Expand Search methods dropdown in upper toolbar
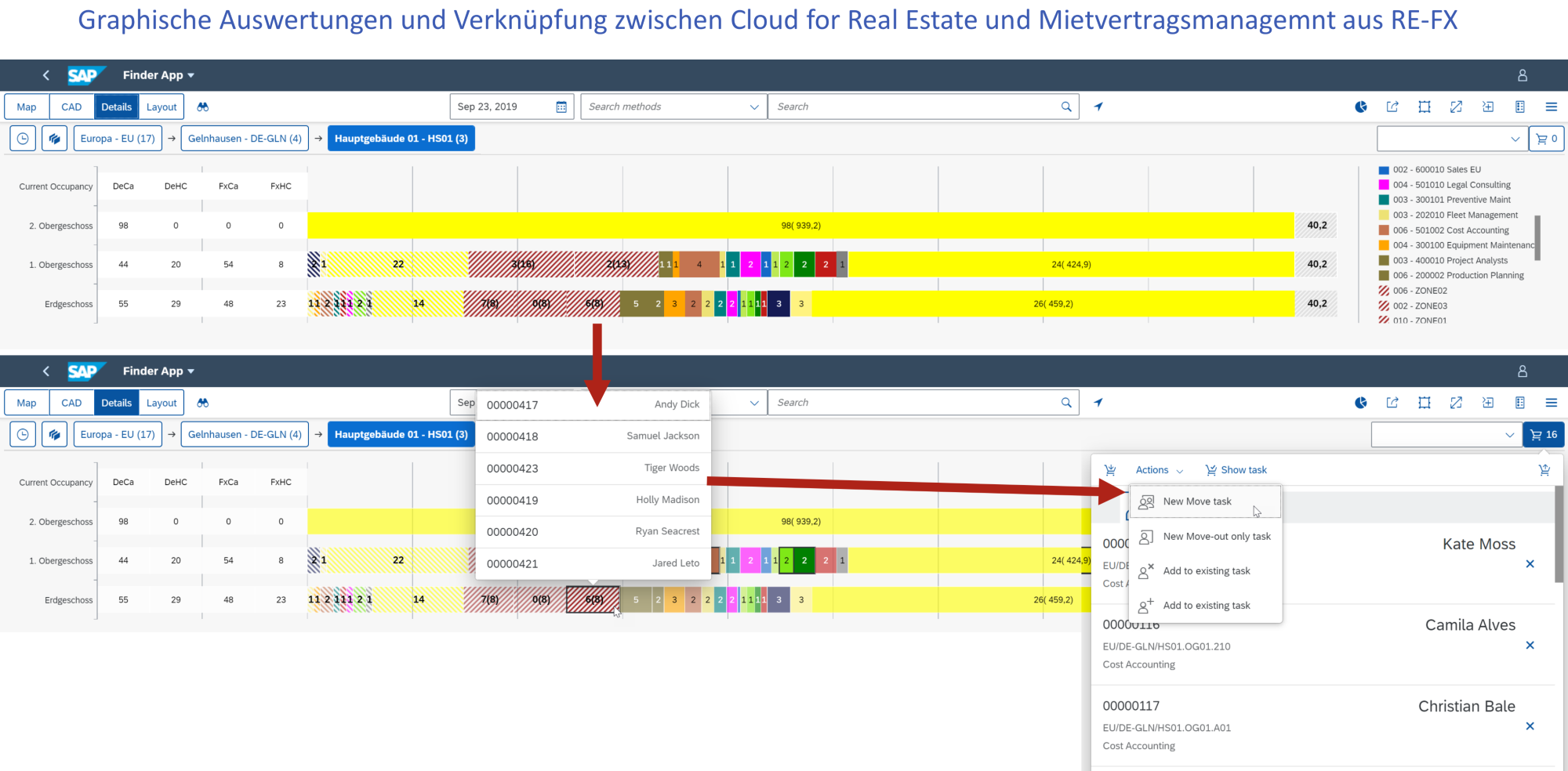 coord(754,107)
